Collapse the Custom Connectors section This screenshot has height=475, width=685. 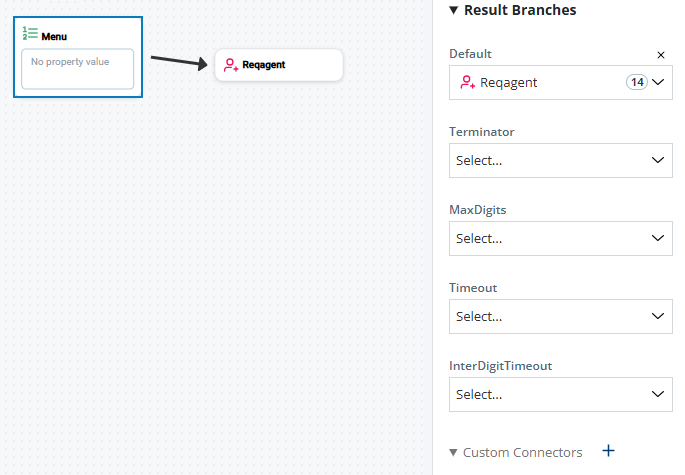coord(454,453)
